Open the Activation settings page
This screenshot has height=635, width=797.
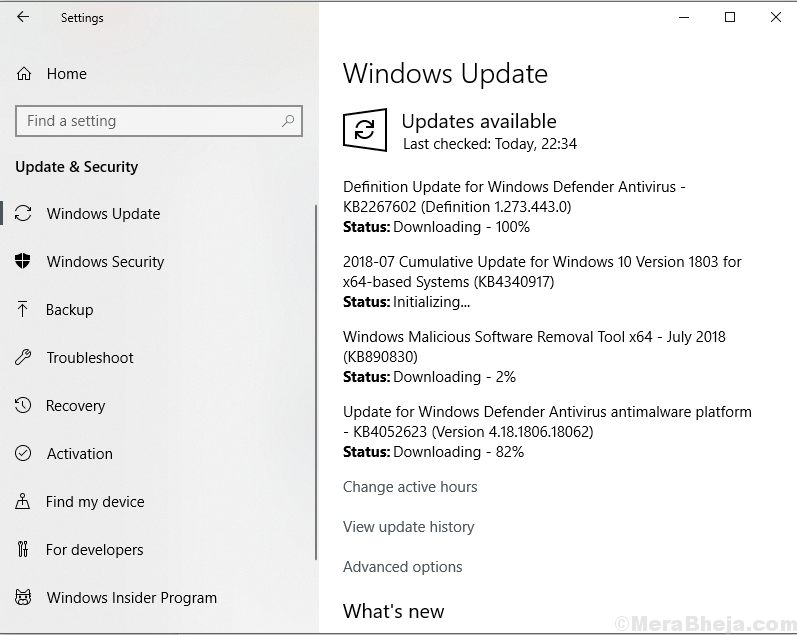pos(80,453)
